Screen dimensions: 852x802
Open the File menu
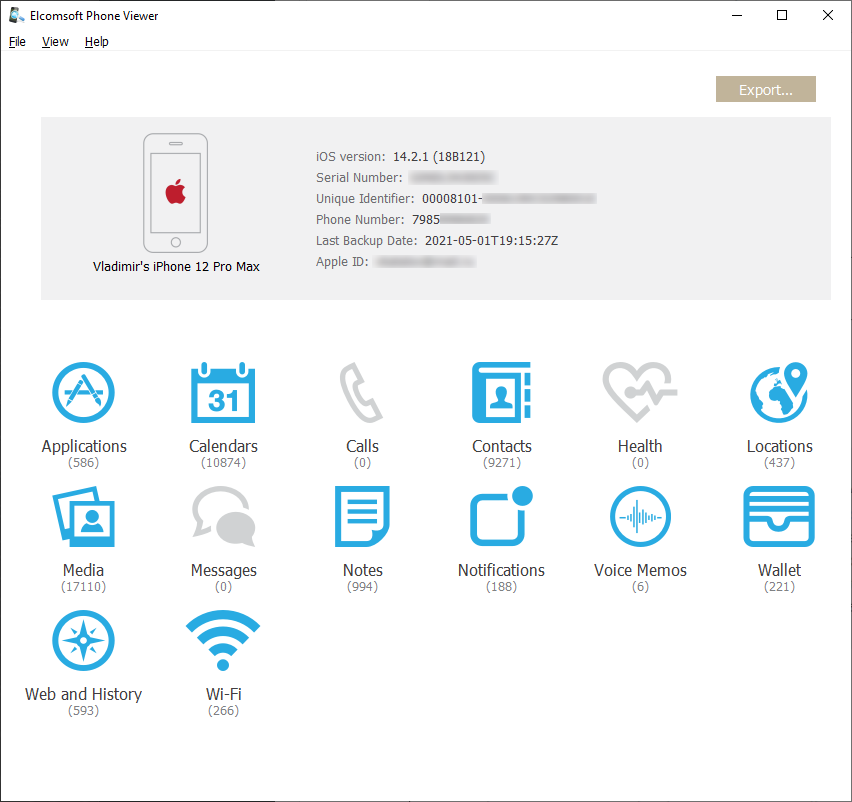click(17, 42)
